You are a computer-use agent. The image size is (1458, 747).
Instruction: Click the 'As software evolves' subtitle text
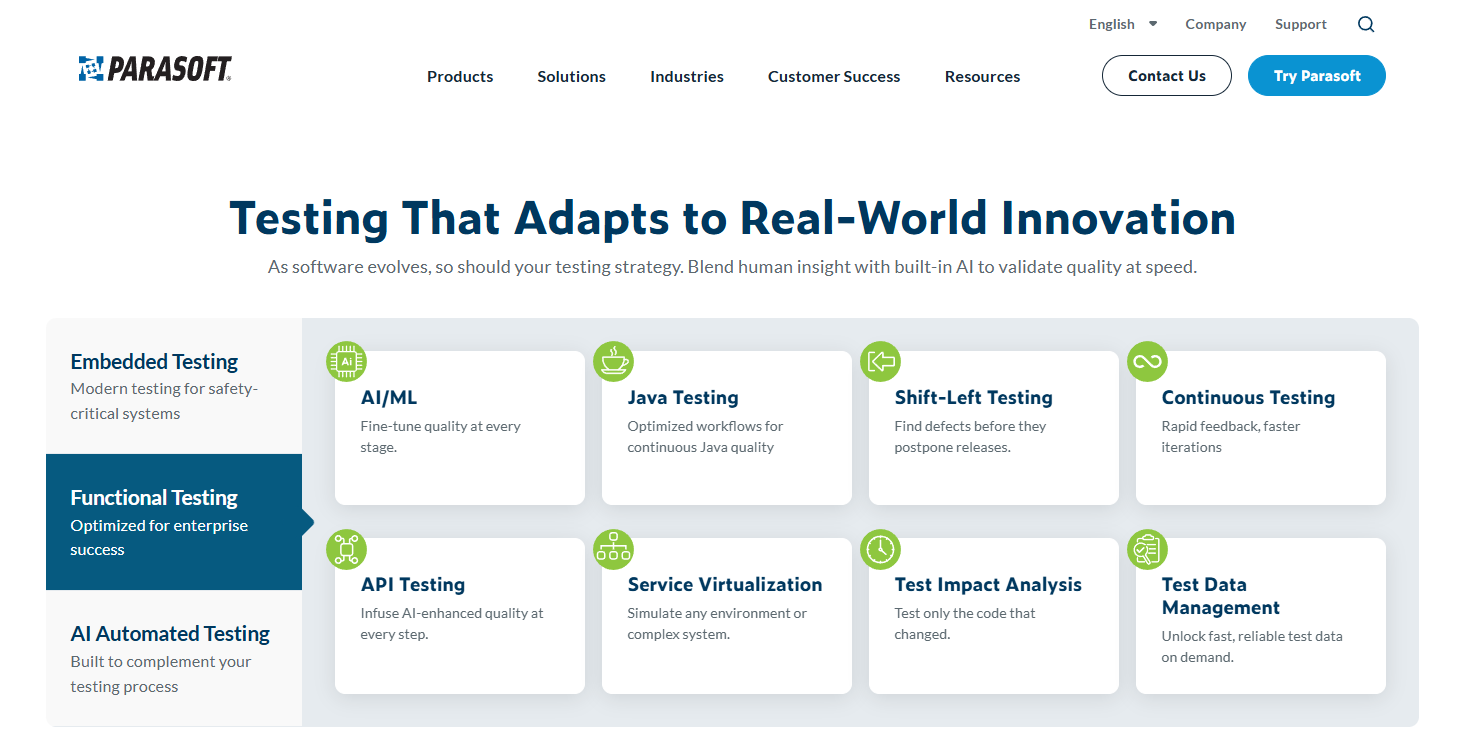[x=732, y=267]
